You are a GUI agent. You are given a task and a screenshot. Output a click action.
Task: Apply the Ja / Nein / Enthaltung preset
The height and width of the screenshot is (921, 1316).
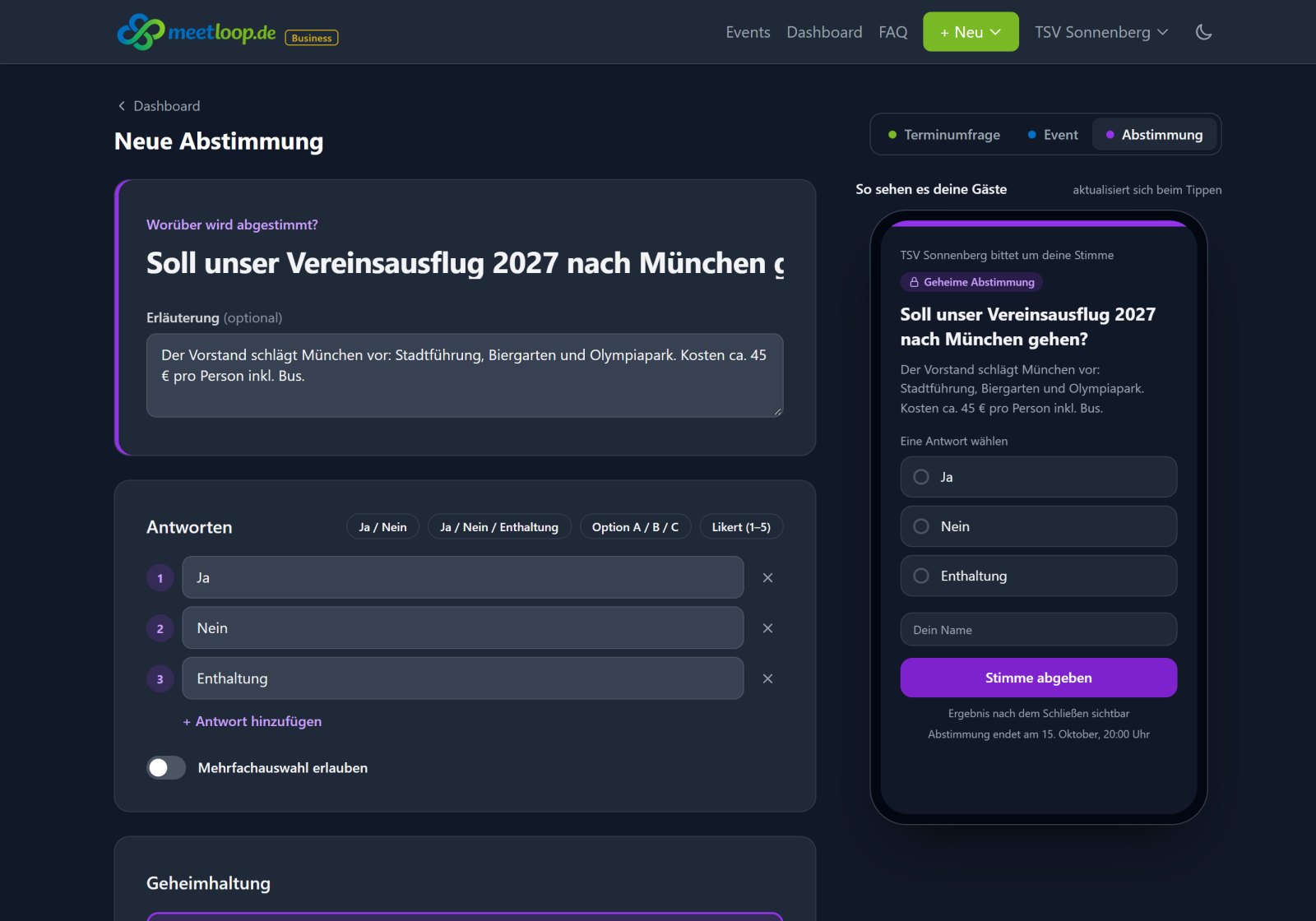coord(499,527)
